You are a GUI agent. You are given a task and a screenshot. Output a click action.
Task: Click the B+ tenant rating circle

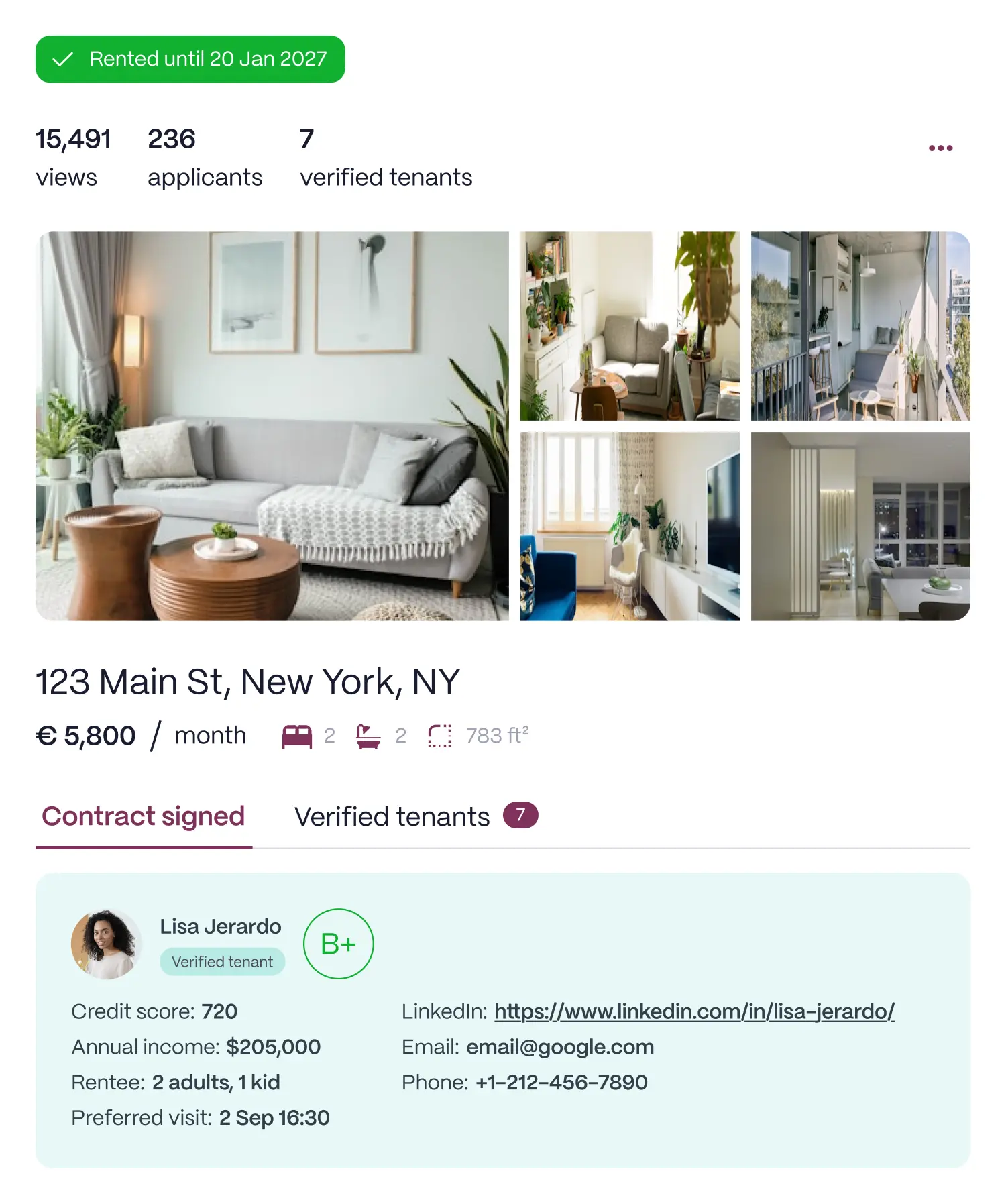339,944
